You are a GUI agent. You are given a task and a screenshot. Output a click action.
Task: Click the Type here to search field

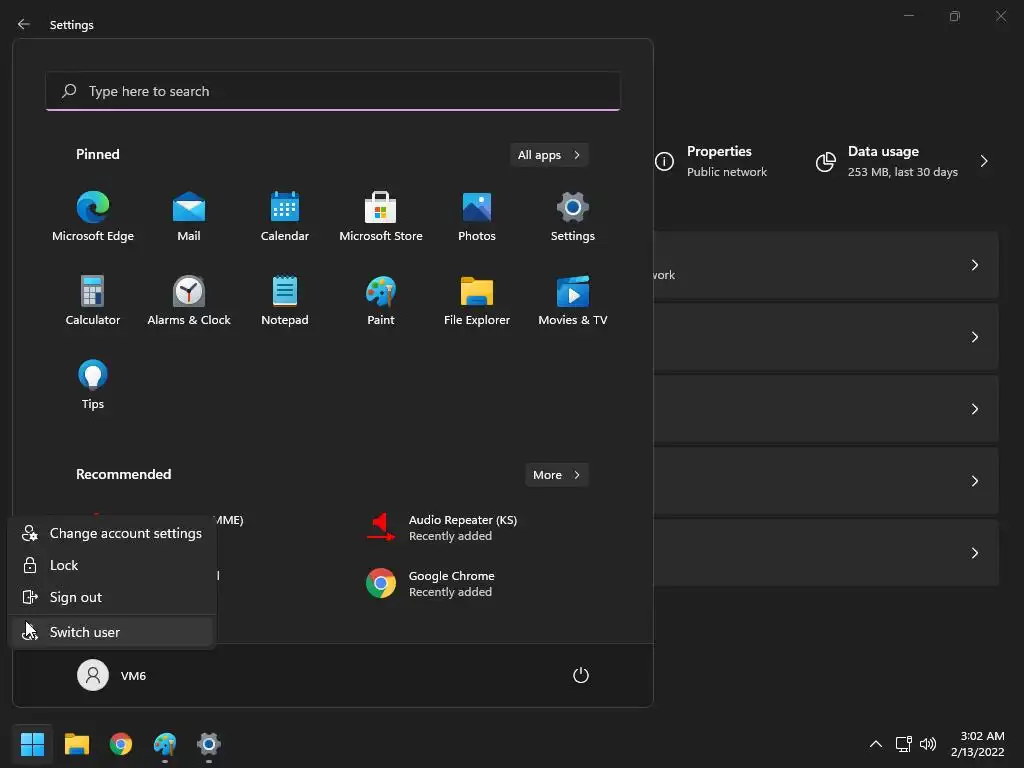[x=333, y=91]
